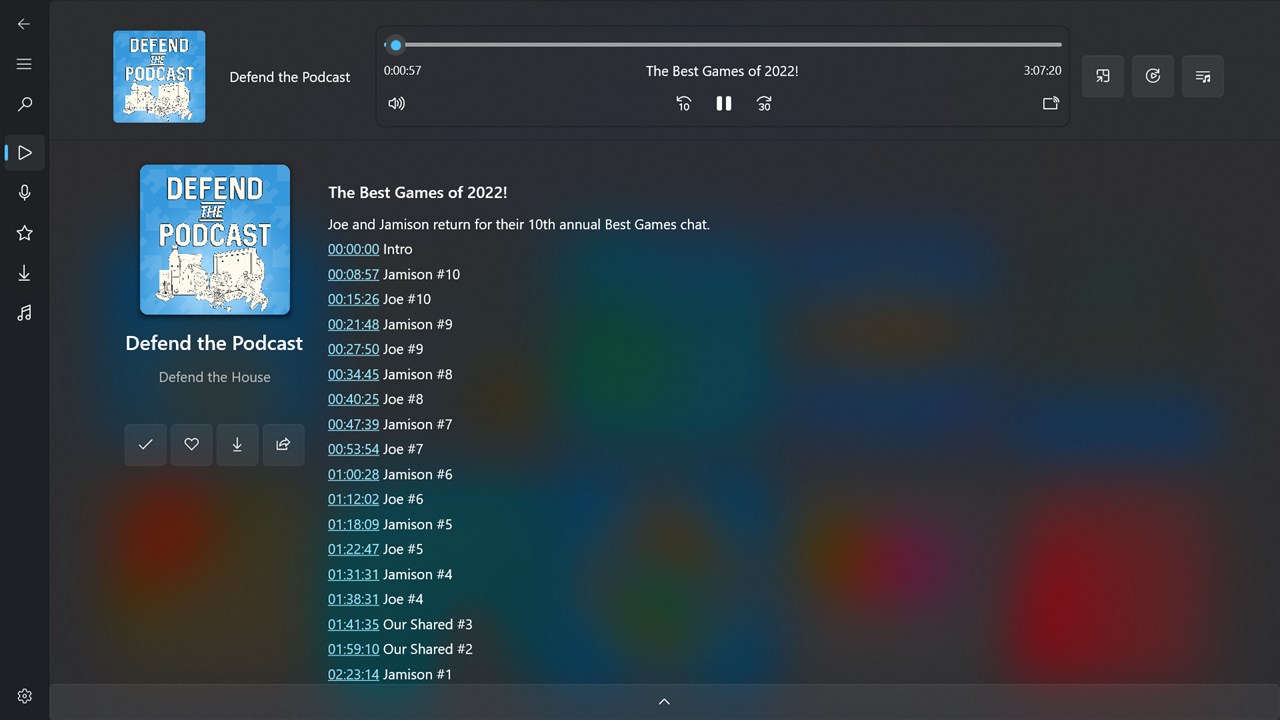Open the podcasts microphone sidebar icon
The width and height of the screenshot is (1280, 720).
[x=25, y=193]
